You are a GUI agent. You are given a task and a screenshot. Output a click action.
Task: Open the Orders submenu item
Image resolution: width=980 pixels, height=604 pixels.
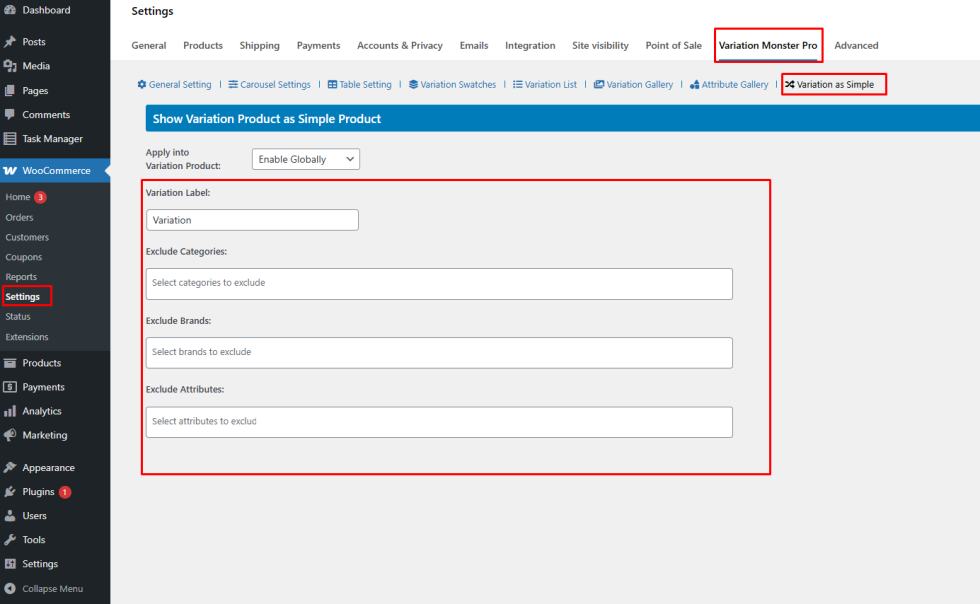point(19,218)
